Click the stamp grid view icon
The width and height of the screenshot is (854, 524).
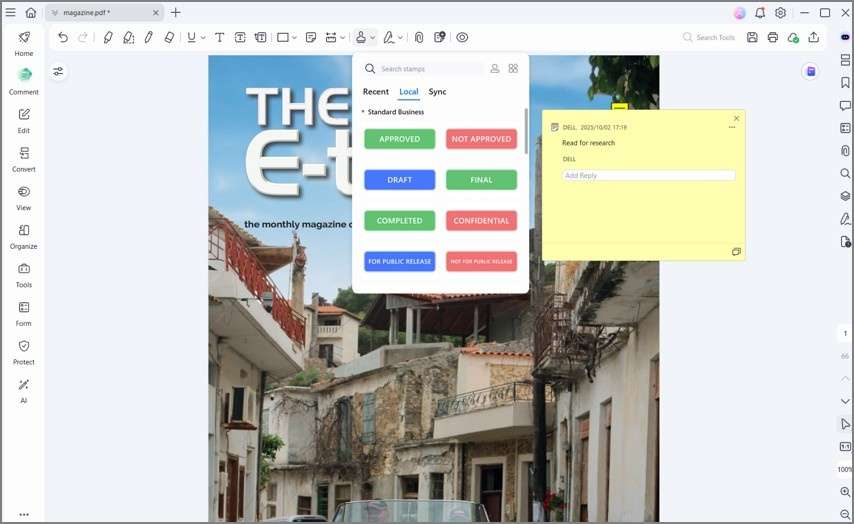[x=513, y=68]
